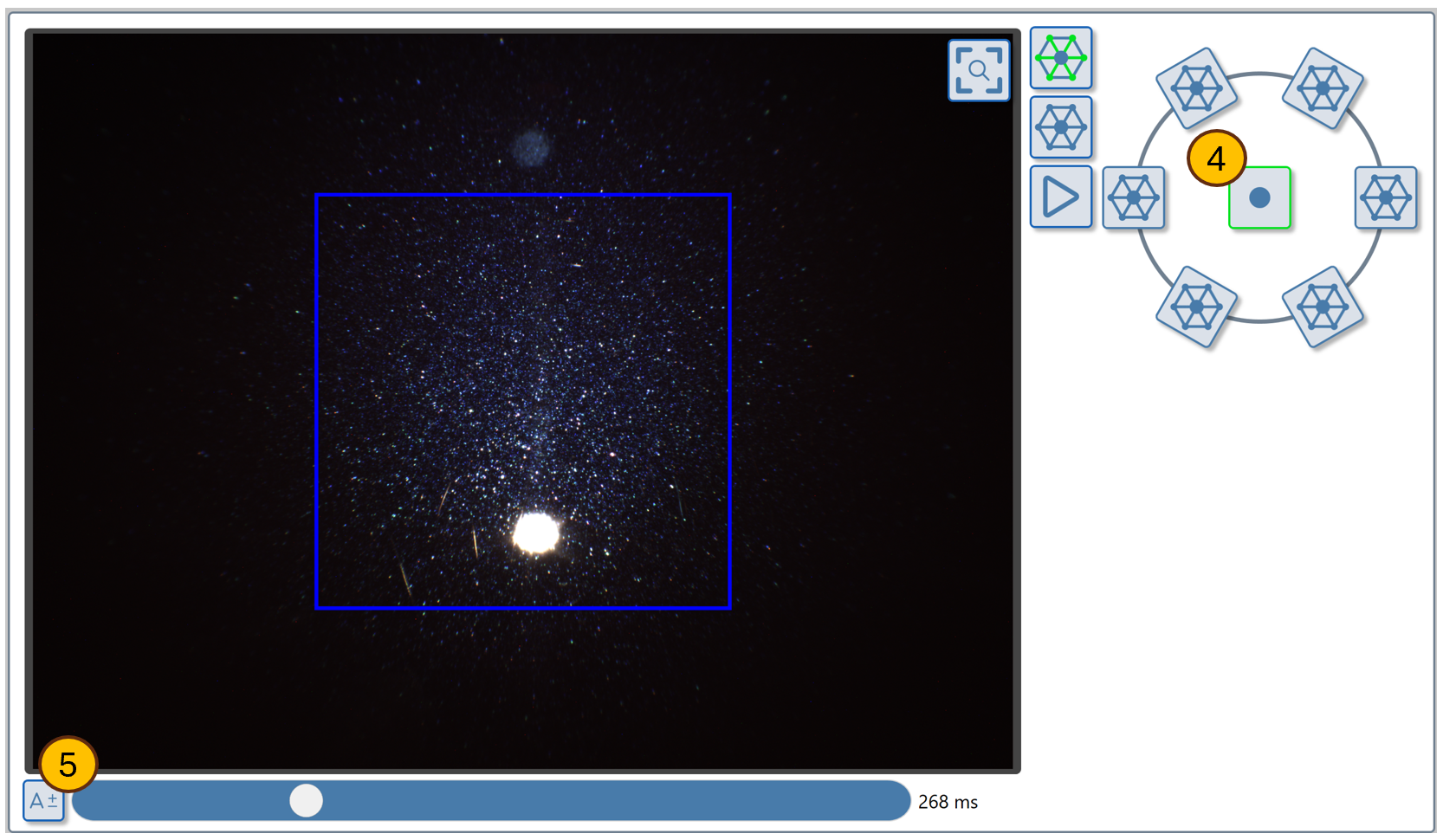Click the exposure slider track right of the handle

(606, 800)
